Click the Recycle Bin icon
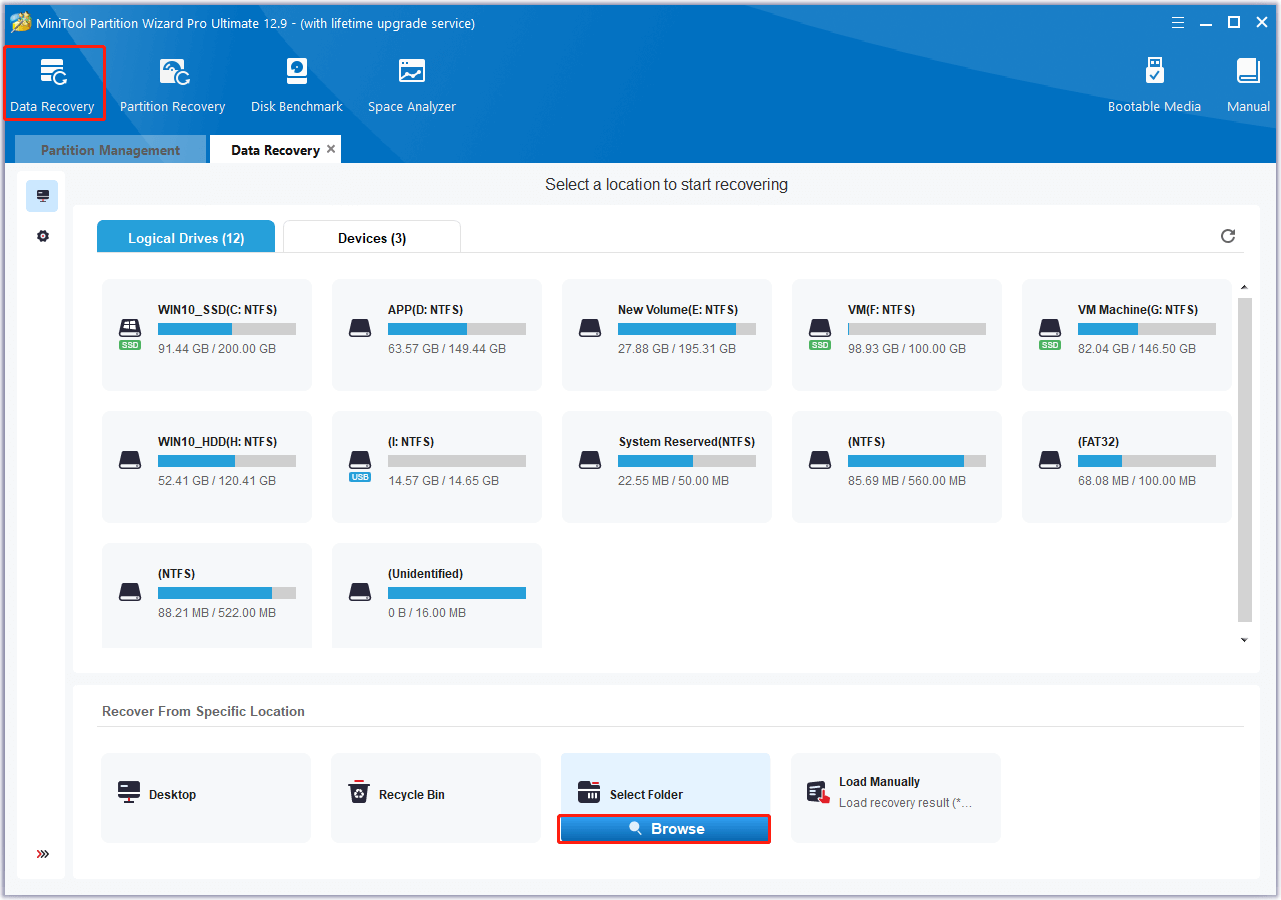1281x900 pixels. click(358, 793)
